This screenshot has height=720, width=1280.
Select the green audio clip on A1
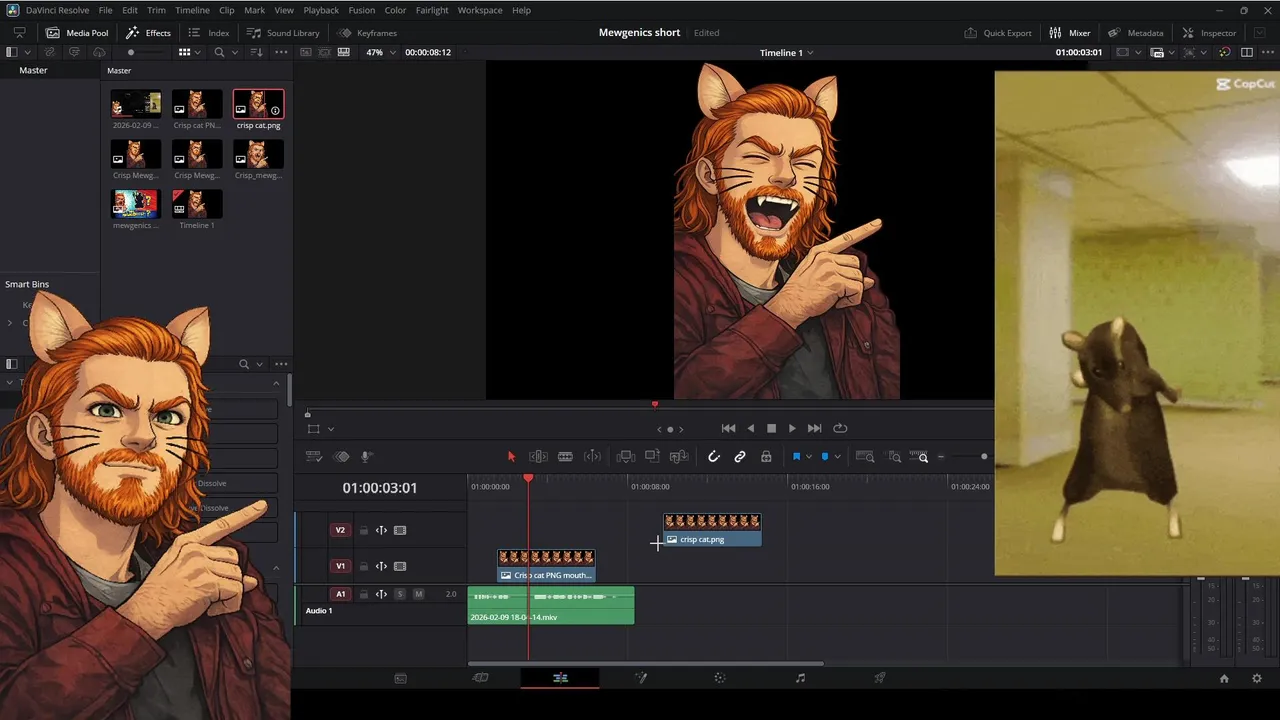pyautogui.click(x=551, y=605)
